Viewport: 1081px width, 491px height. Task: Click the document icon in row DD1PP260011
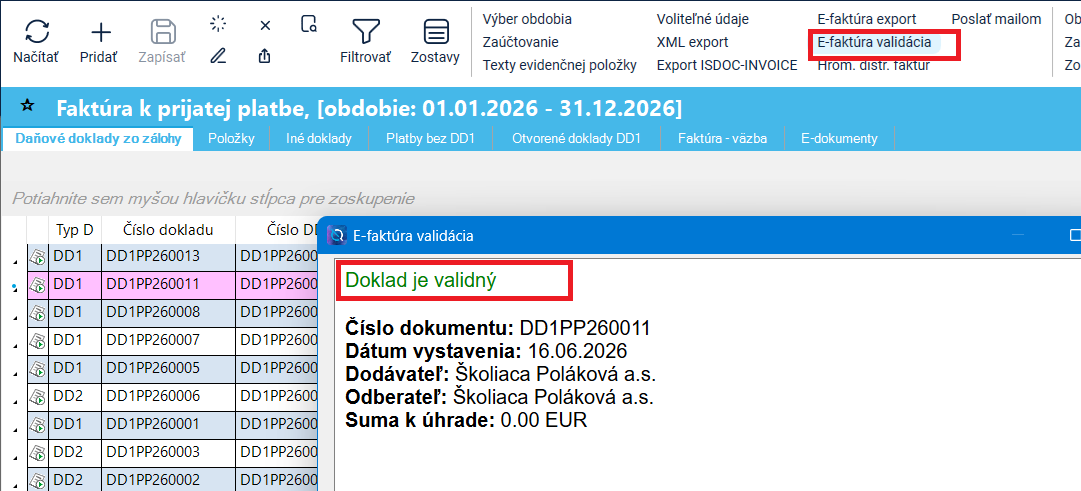tap(38, 284)
